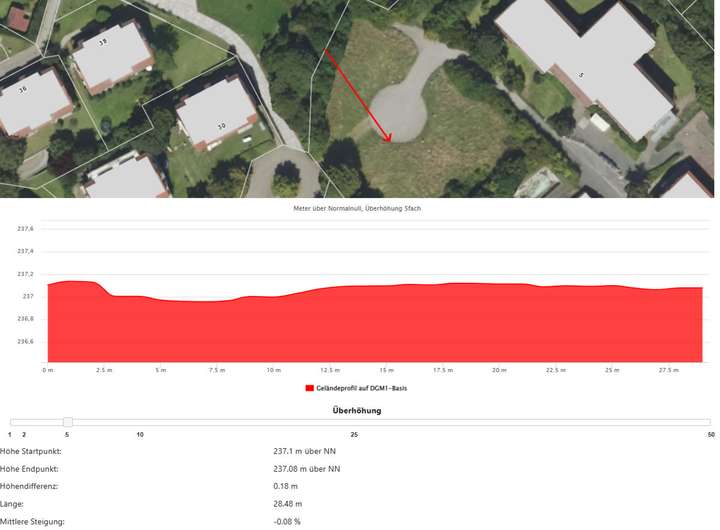The height and width of the screenshot is (530, 720).
Task: Click the Länge value 28.48 m
Action: pyautogui.click(x=288, y=504)
